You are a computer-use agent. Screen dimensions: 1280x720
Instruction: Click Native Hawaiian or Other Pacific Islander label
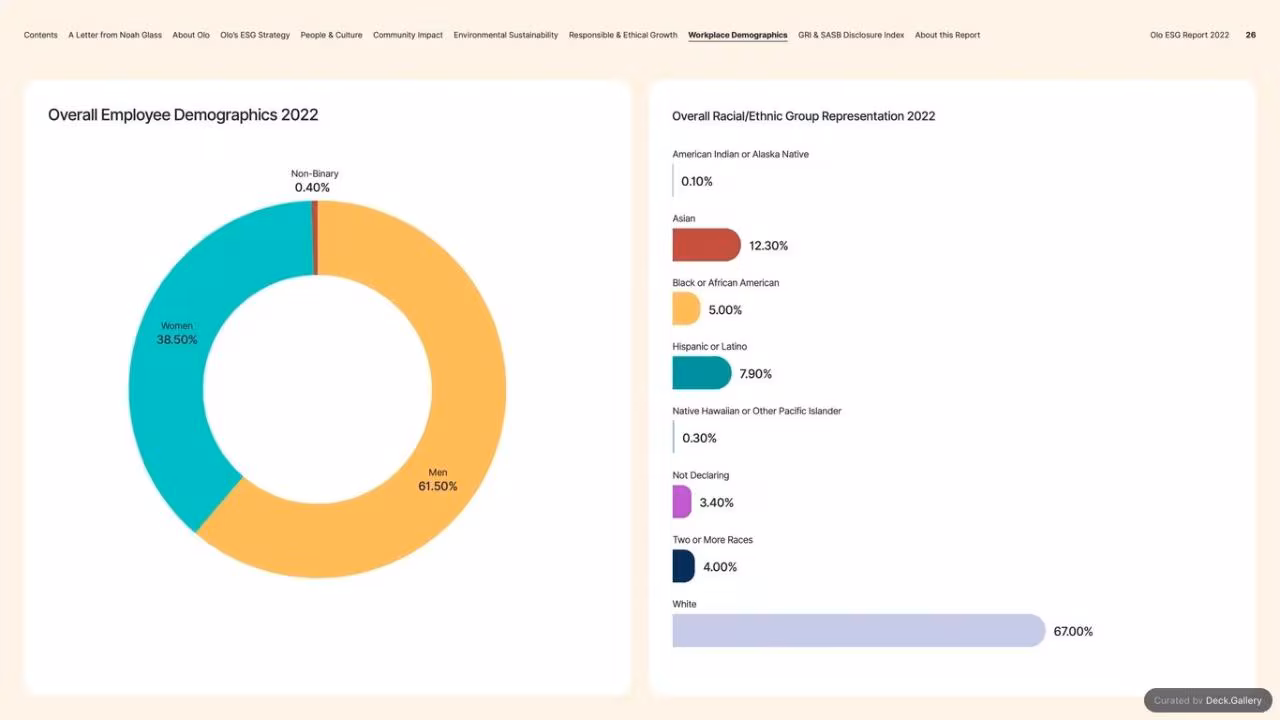coord(757,411)
